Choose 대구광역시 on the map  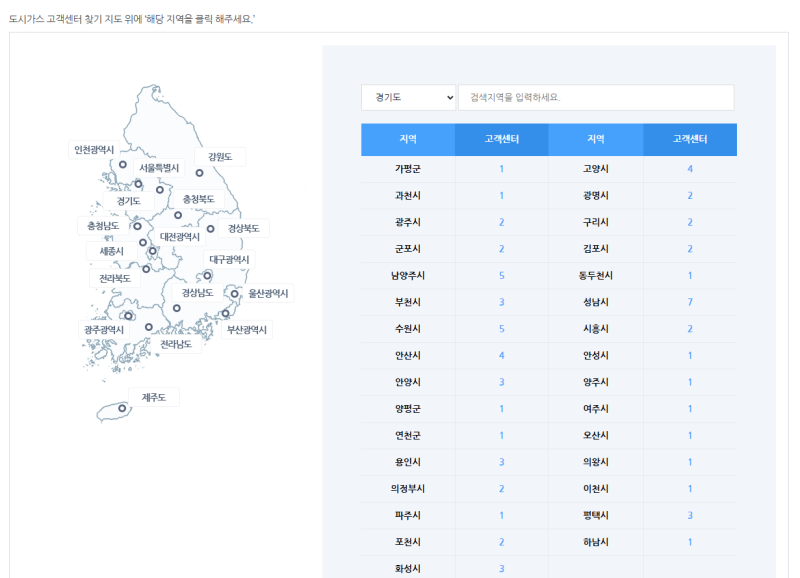229,260
